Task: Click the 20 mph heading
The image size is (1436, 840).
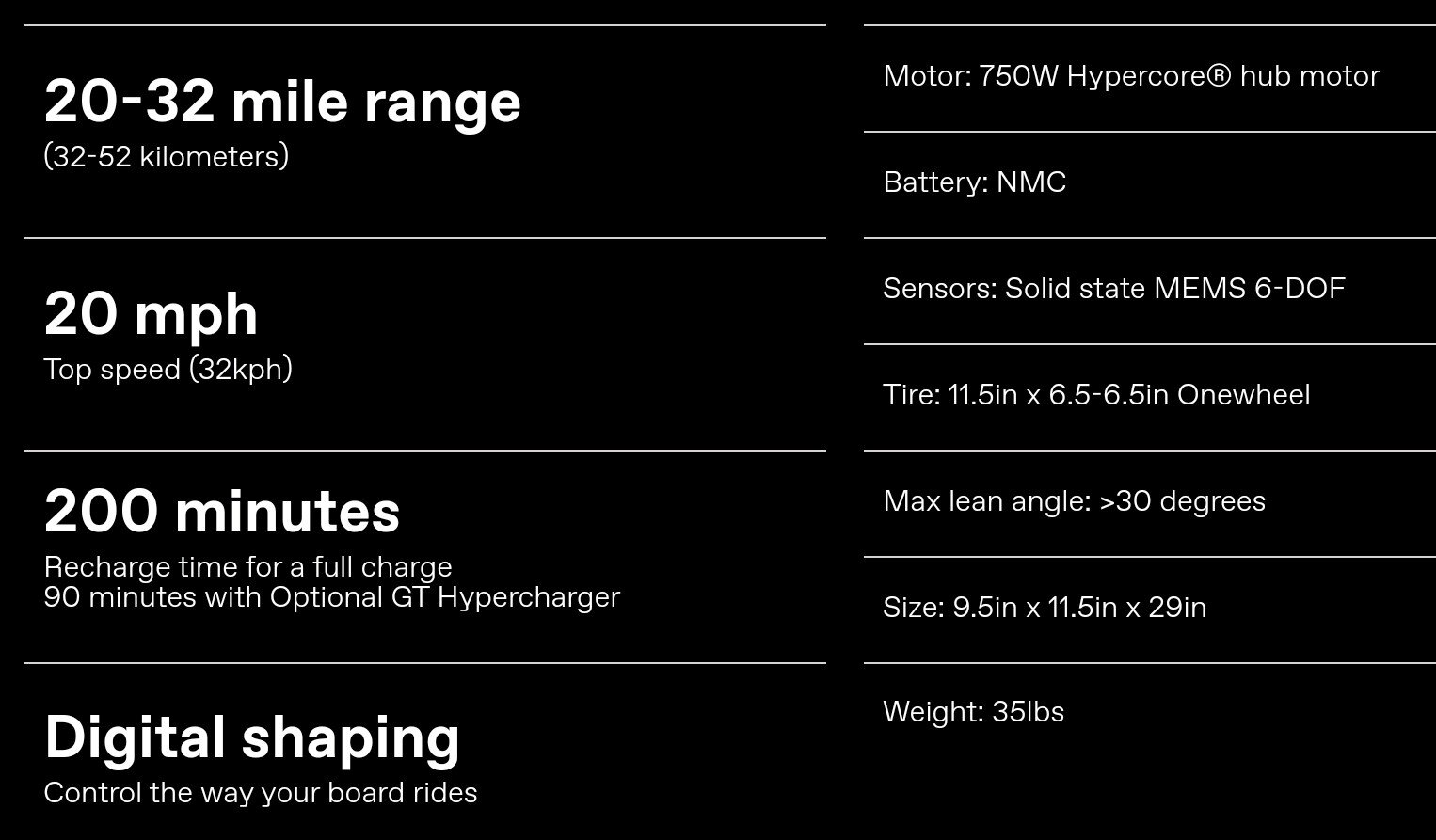Action: (152, 314)
